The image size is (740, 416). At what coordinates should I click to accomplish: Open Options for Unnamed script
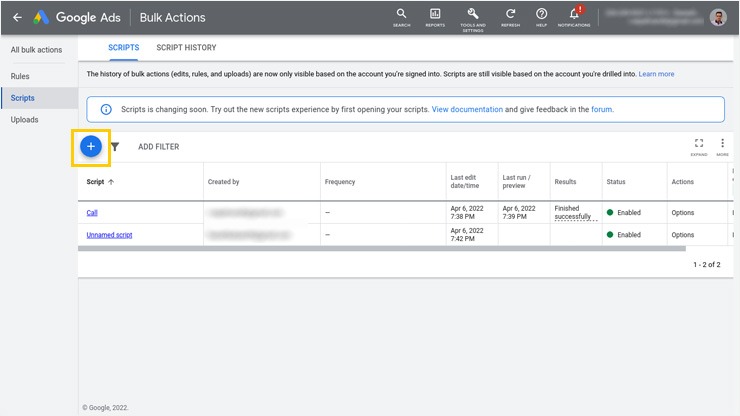pos(682,235)
